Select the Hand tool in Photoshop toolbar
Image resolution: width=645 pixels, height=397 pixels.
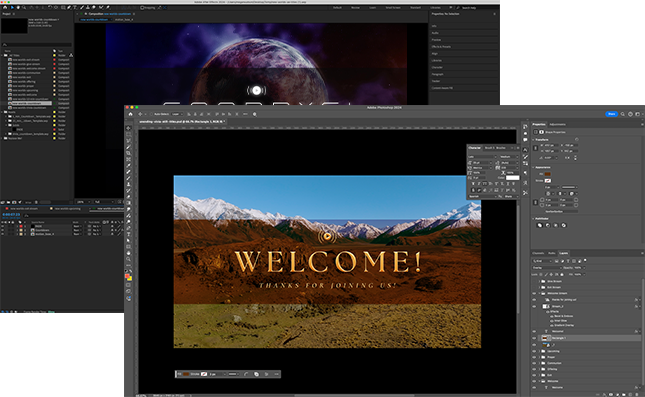pos(128,253)
